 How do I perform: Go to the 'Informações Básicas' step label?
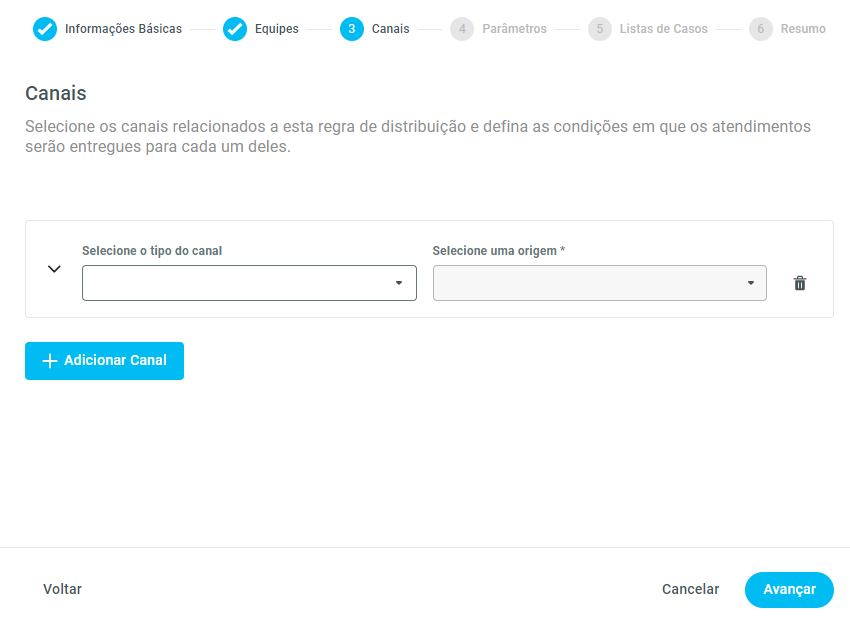[x=123, y=29]
